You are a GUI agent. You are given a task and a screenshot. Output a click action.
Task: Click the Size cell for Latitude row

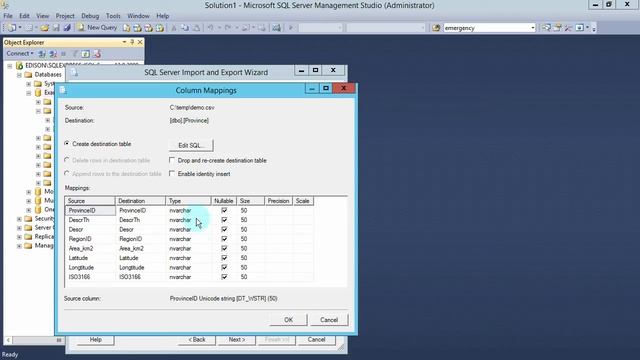250,258
